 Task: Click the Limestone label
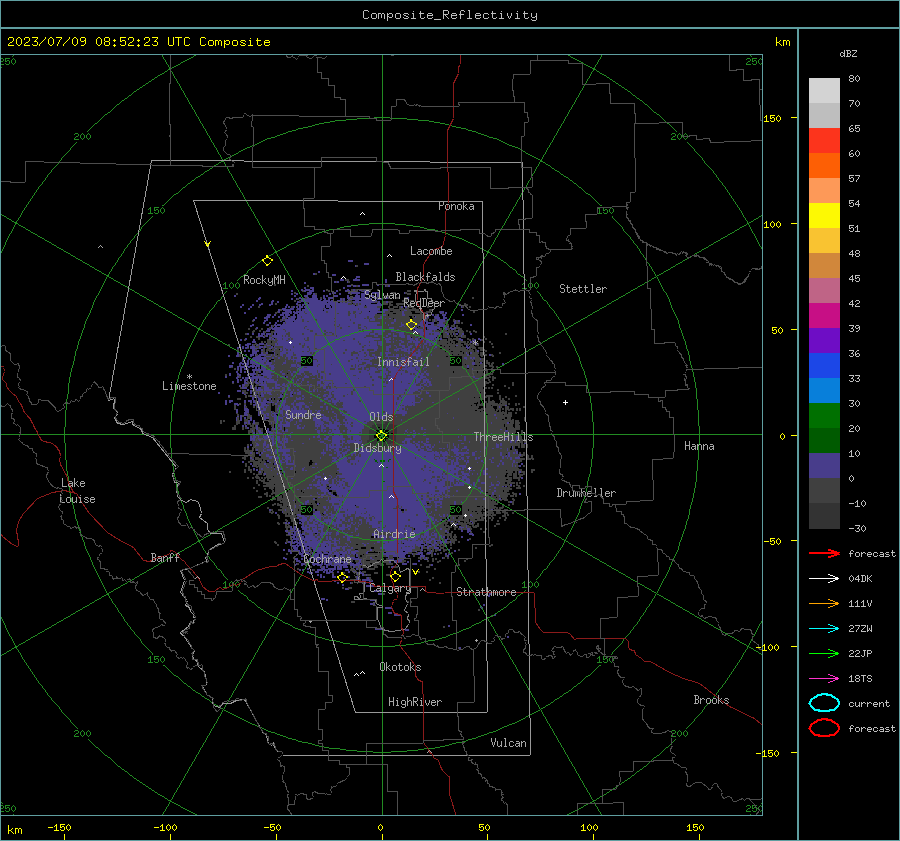[189, 386]
